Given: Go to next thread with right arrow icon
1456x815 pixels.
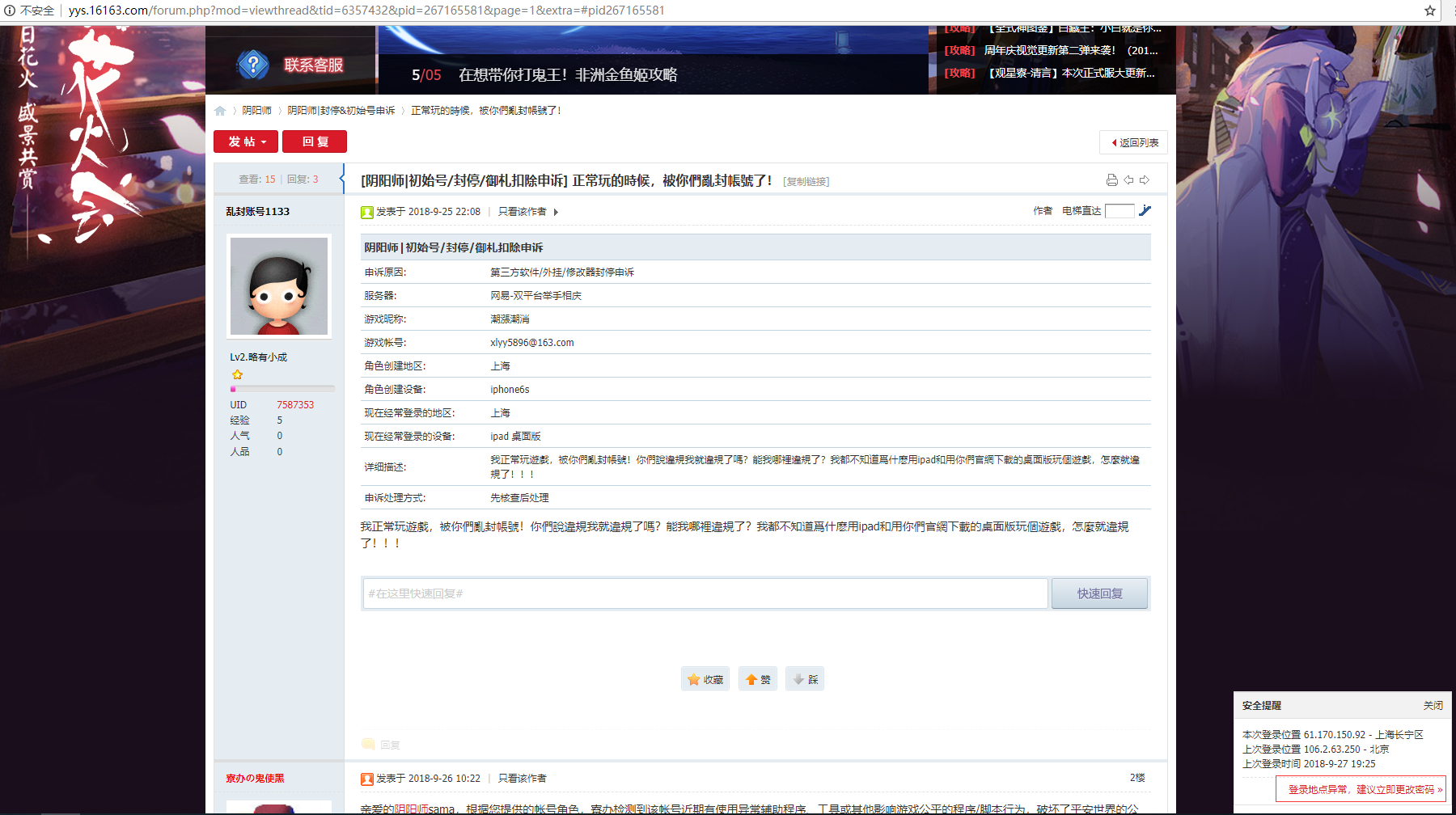Looking at the screenshot, I should (1145, 180).
